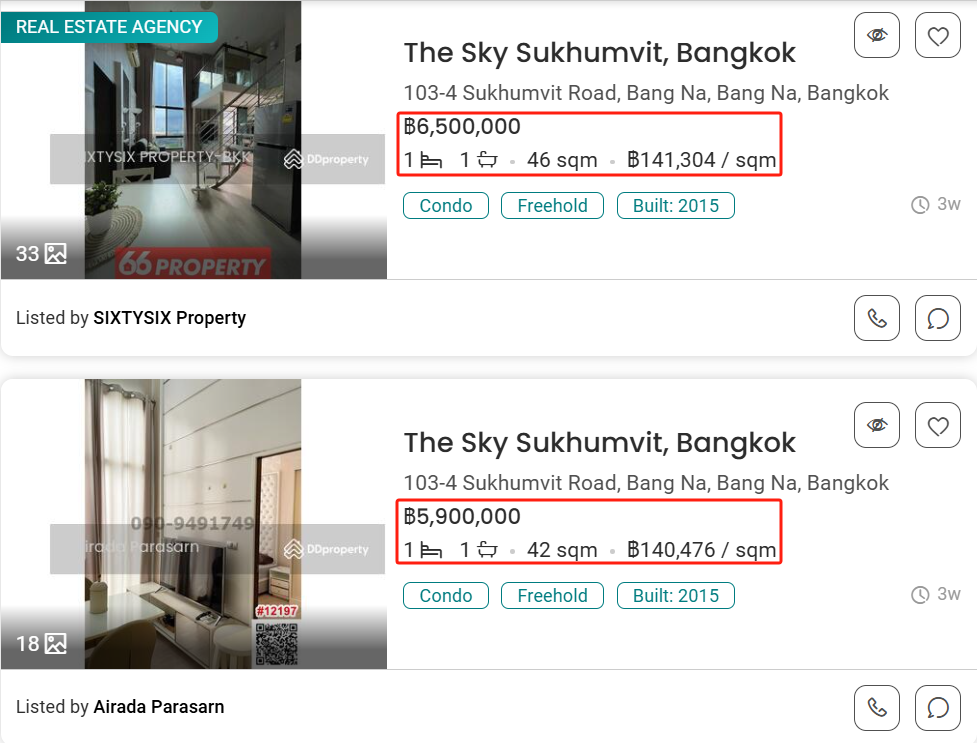The width and height of the screenshot is (977, 743).
Task: Select Condo tag on first listing
Action: [446, 206]
